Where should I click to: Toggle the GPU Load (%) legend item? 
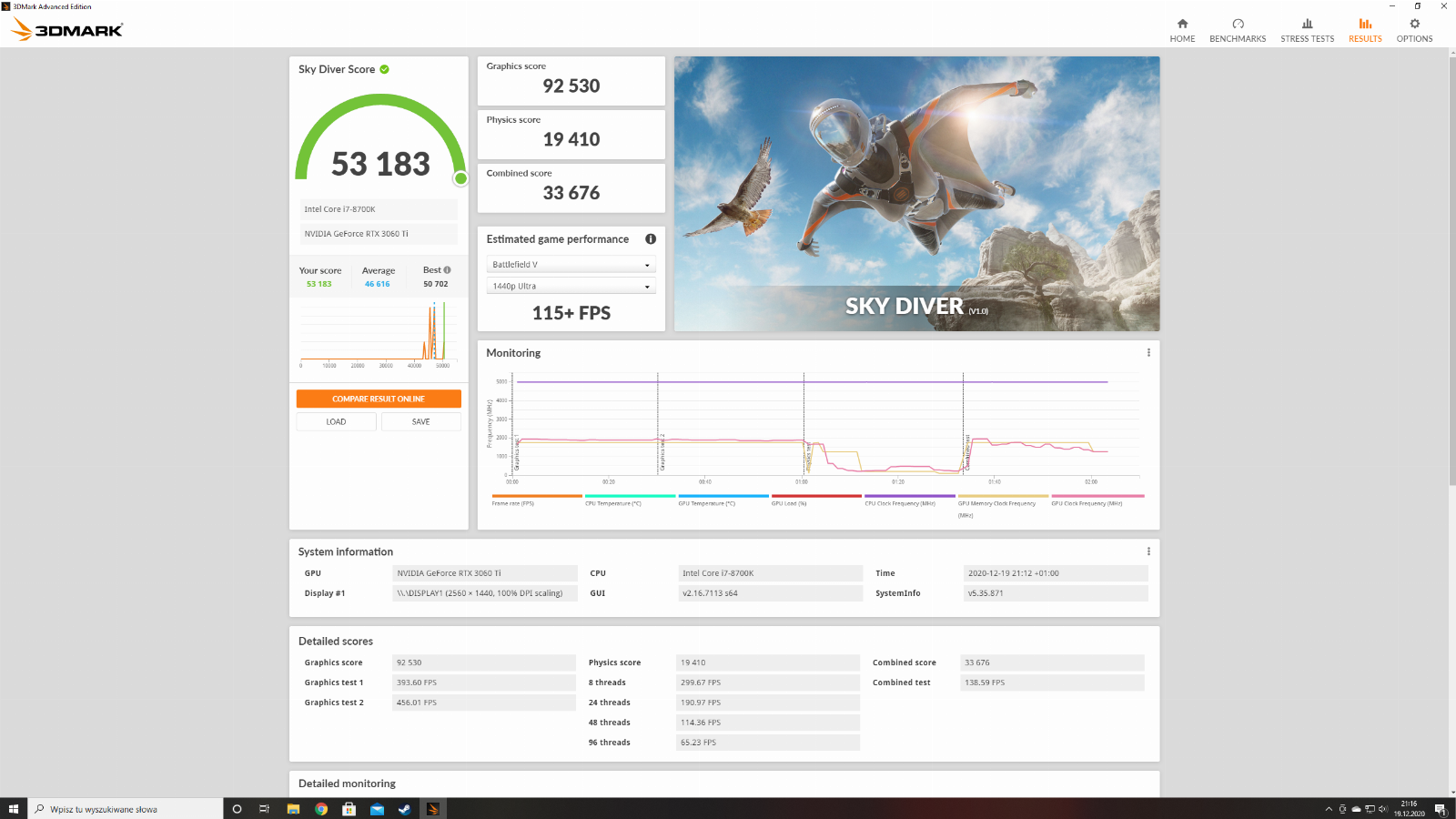point(816,500)
